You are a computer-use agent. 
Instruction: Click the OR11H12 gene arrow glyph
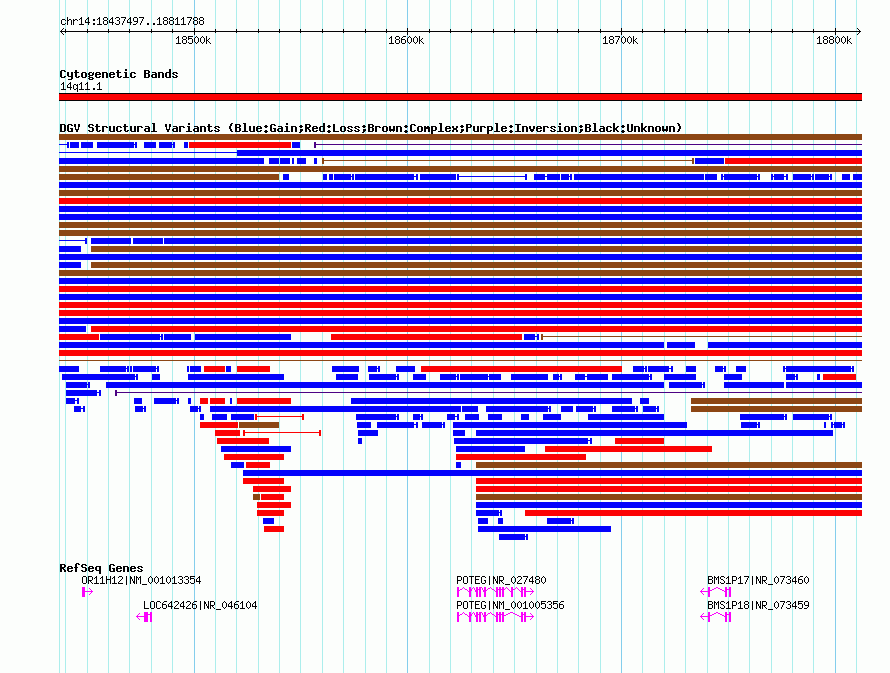coord(87,592)
